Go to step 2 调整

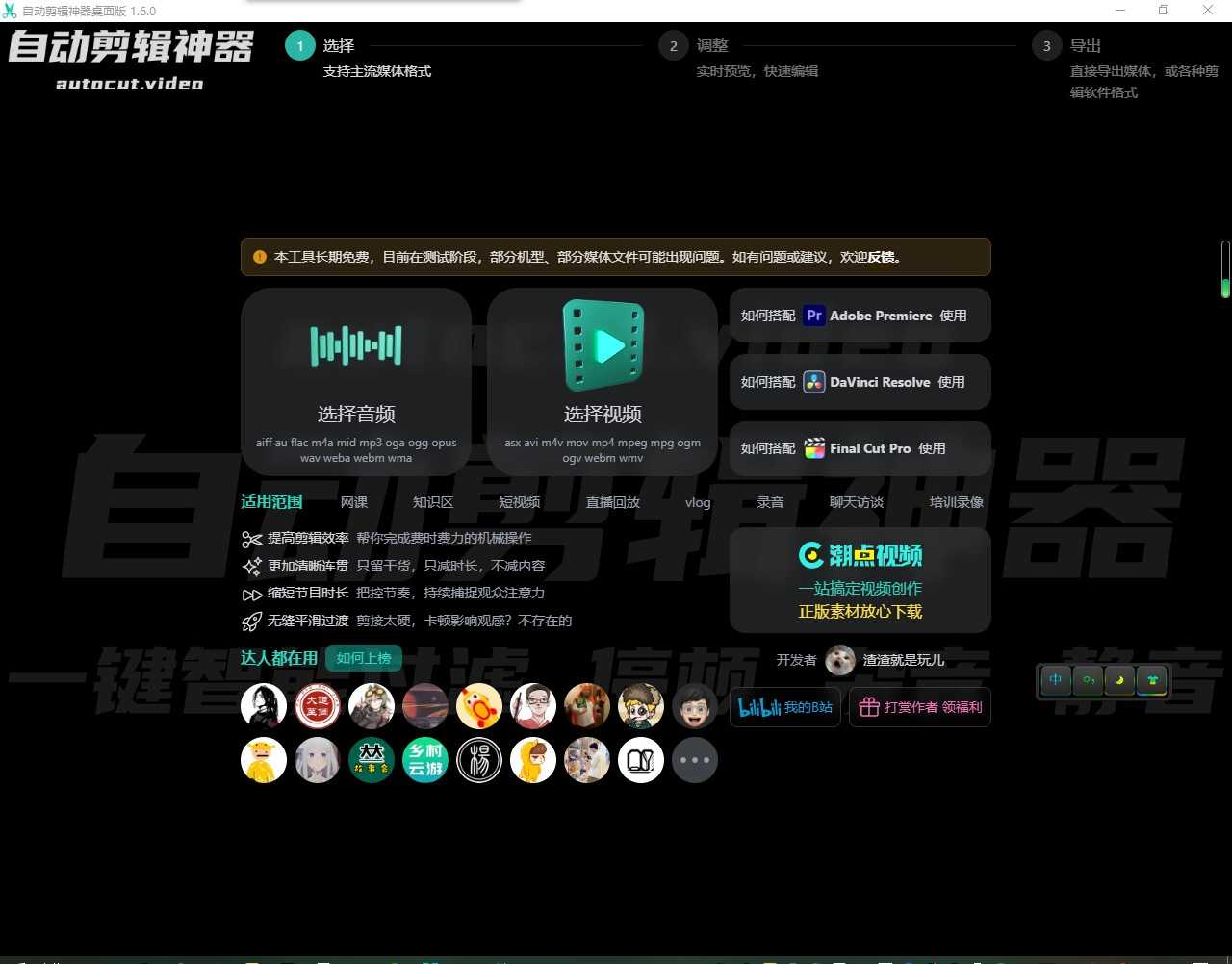coord(712,45)
